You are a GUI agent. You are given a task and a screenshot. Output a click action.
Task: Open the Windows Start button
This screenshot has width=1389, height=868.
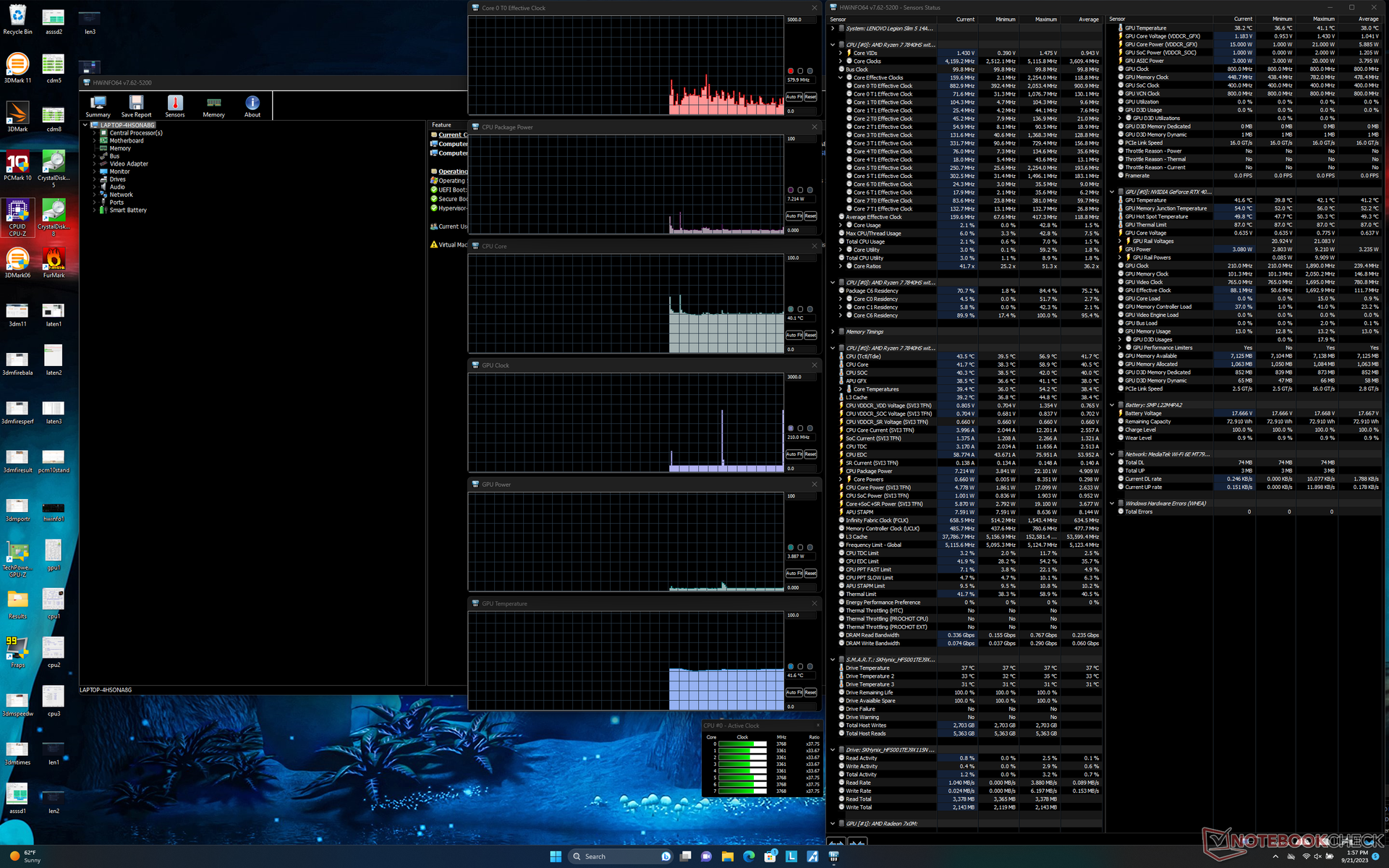pos(556,856)
